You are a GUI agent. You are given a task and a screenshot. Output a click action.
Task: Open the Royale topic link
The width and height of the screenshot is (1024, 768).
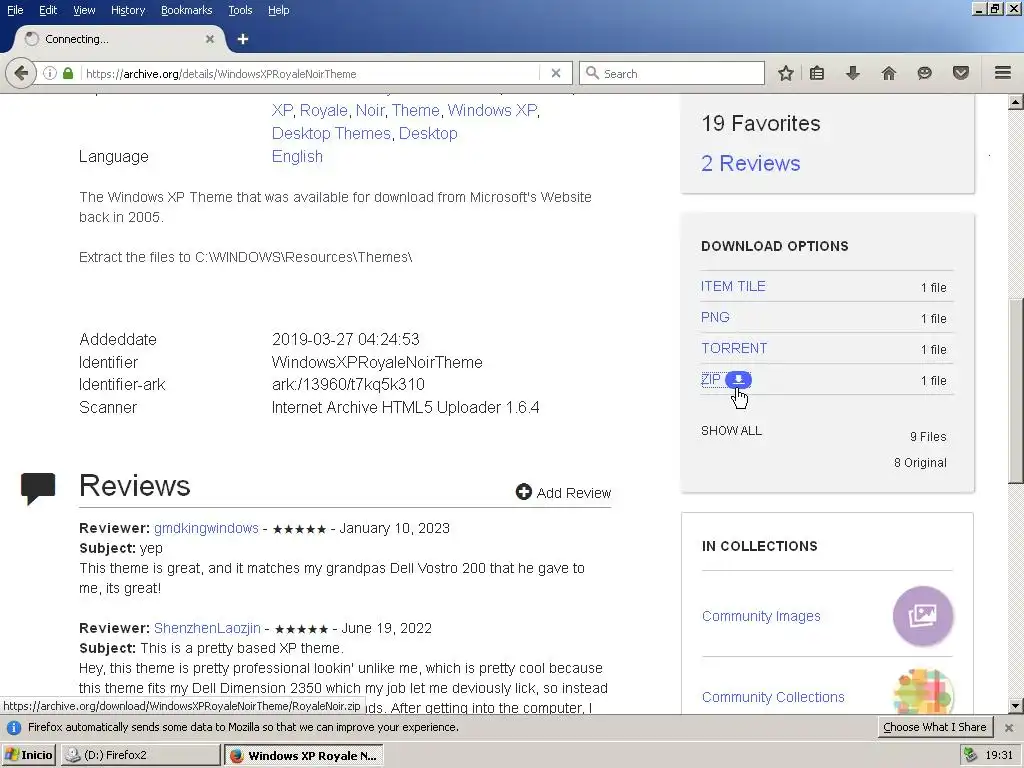(323, 110)
